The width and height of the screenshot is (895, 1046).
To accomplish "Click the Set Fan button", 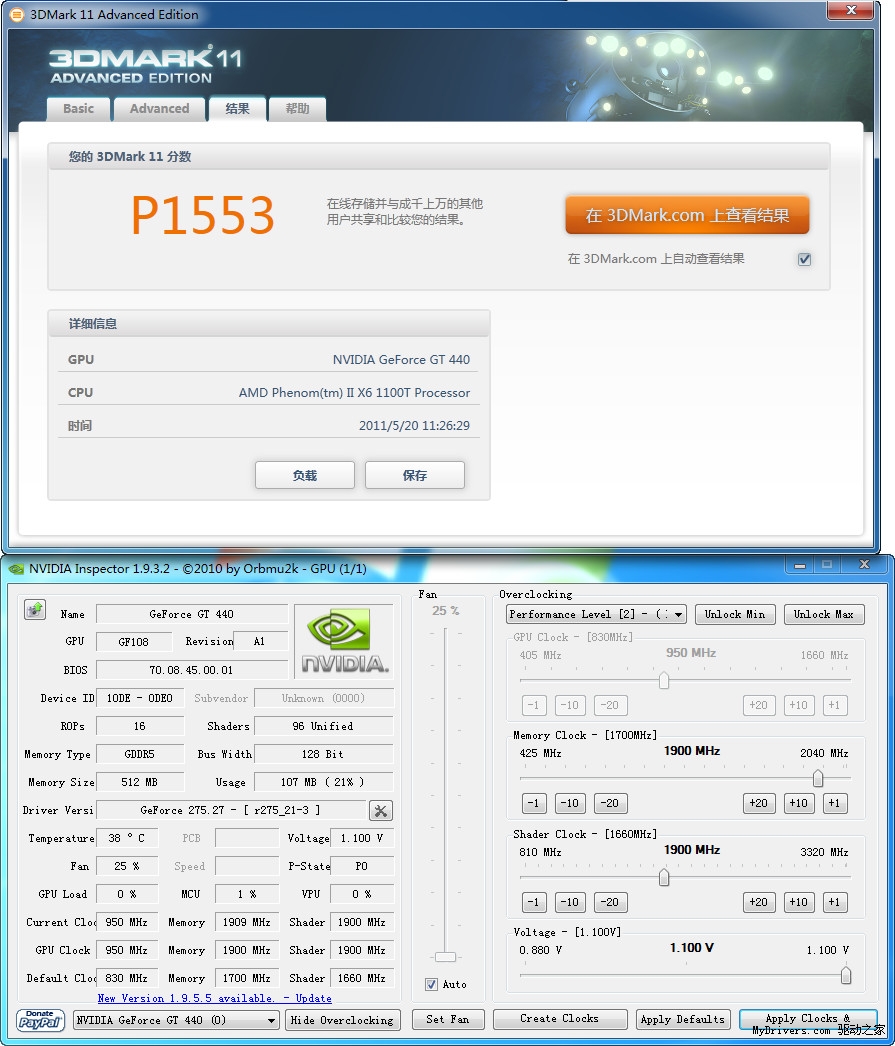I will point(448,1019).
